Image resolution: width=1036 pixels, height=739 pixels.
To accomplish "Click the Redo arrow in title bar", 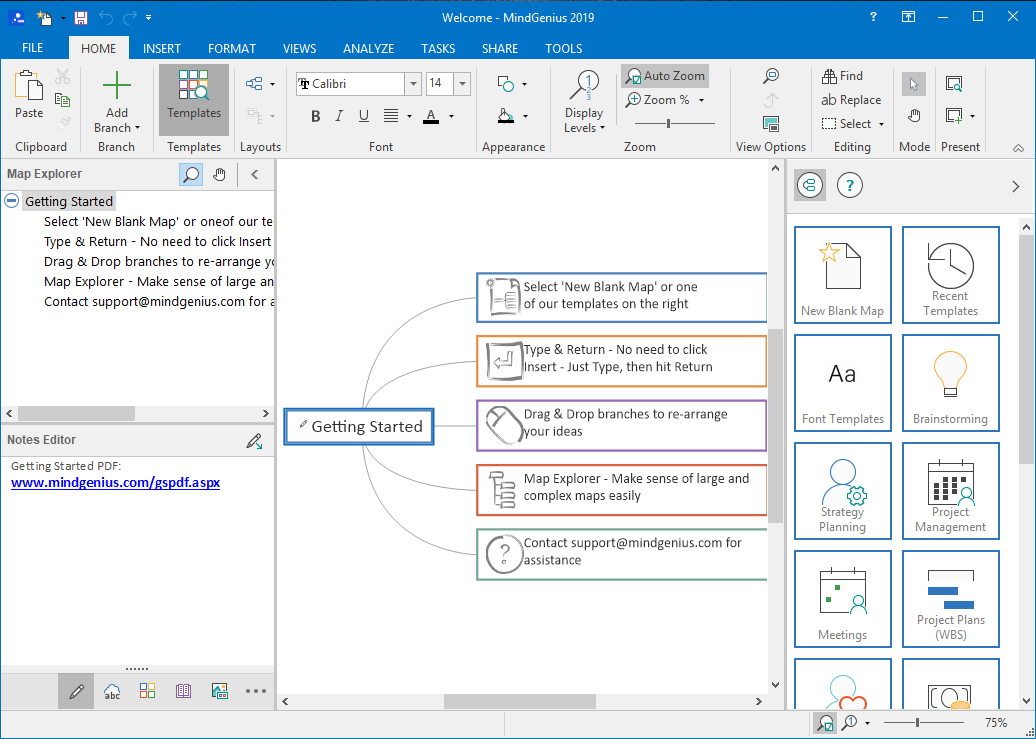I will 128,17.
